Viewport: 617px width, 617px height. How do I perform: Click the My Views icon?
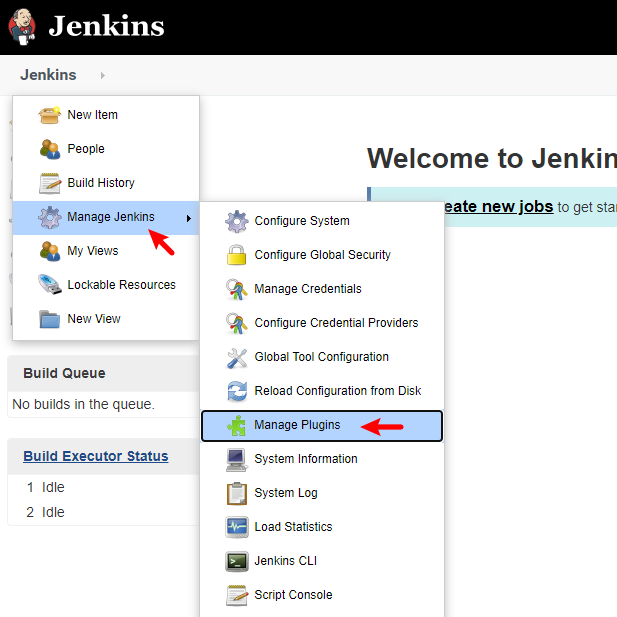(x=50, y=251)
